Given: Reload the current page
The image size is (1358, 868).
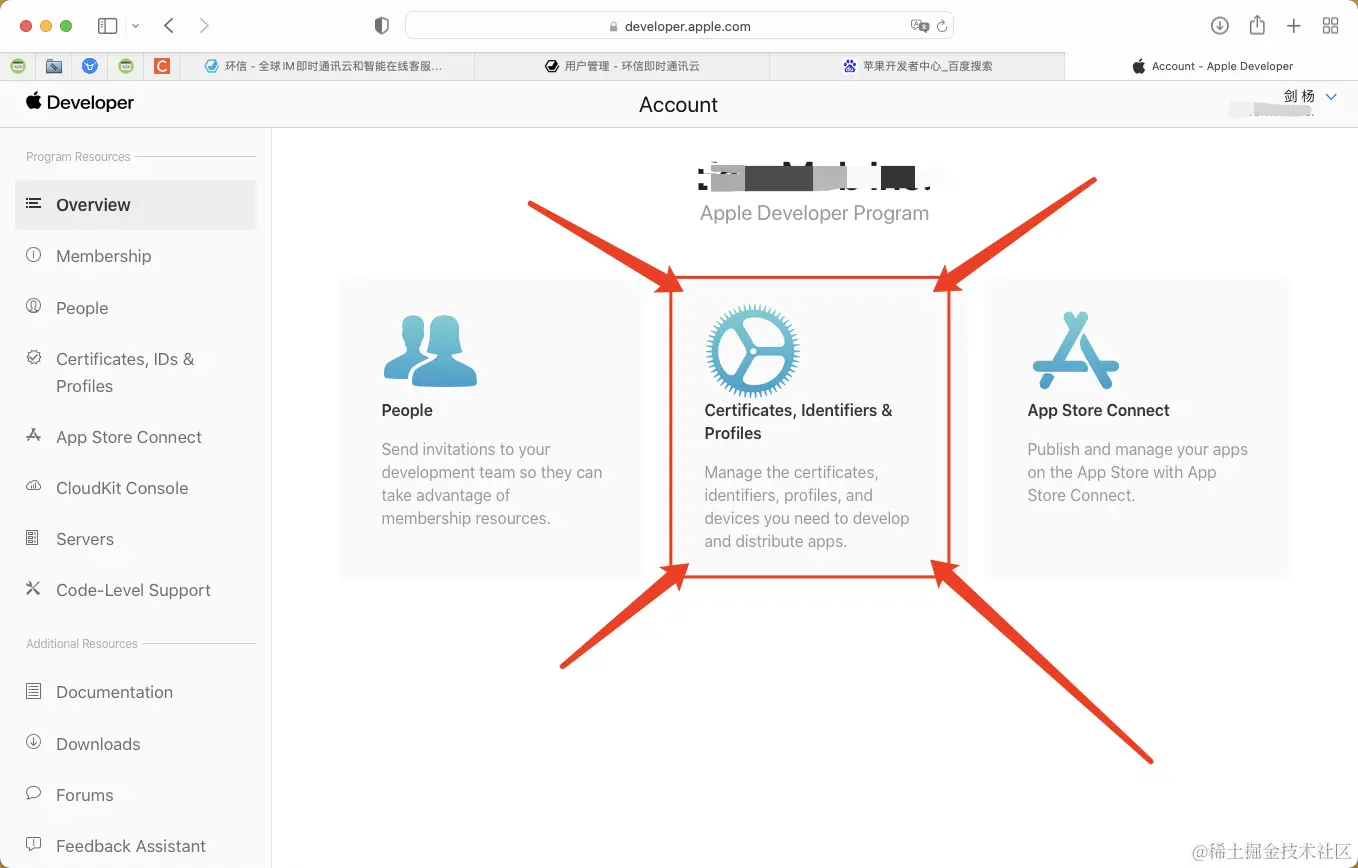Looking at the screenshot, I should (x=942, y=26).
